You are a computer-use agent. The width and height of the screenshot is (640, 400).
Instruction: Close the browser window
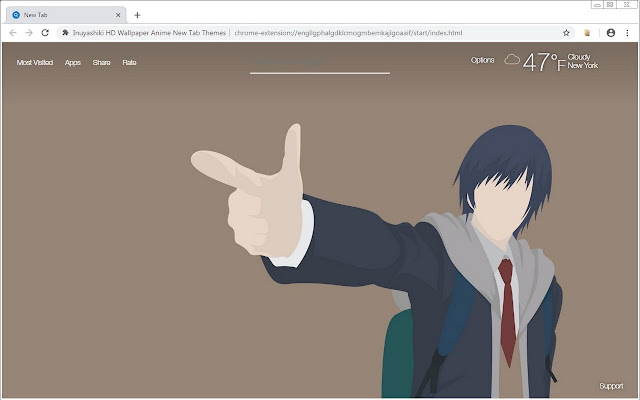click(x=627, y=5)
